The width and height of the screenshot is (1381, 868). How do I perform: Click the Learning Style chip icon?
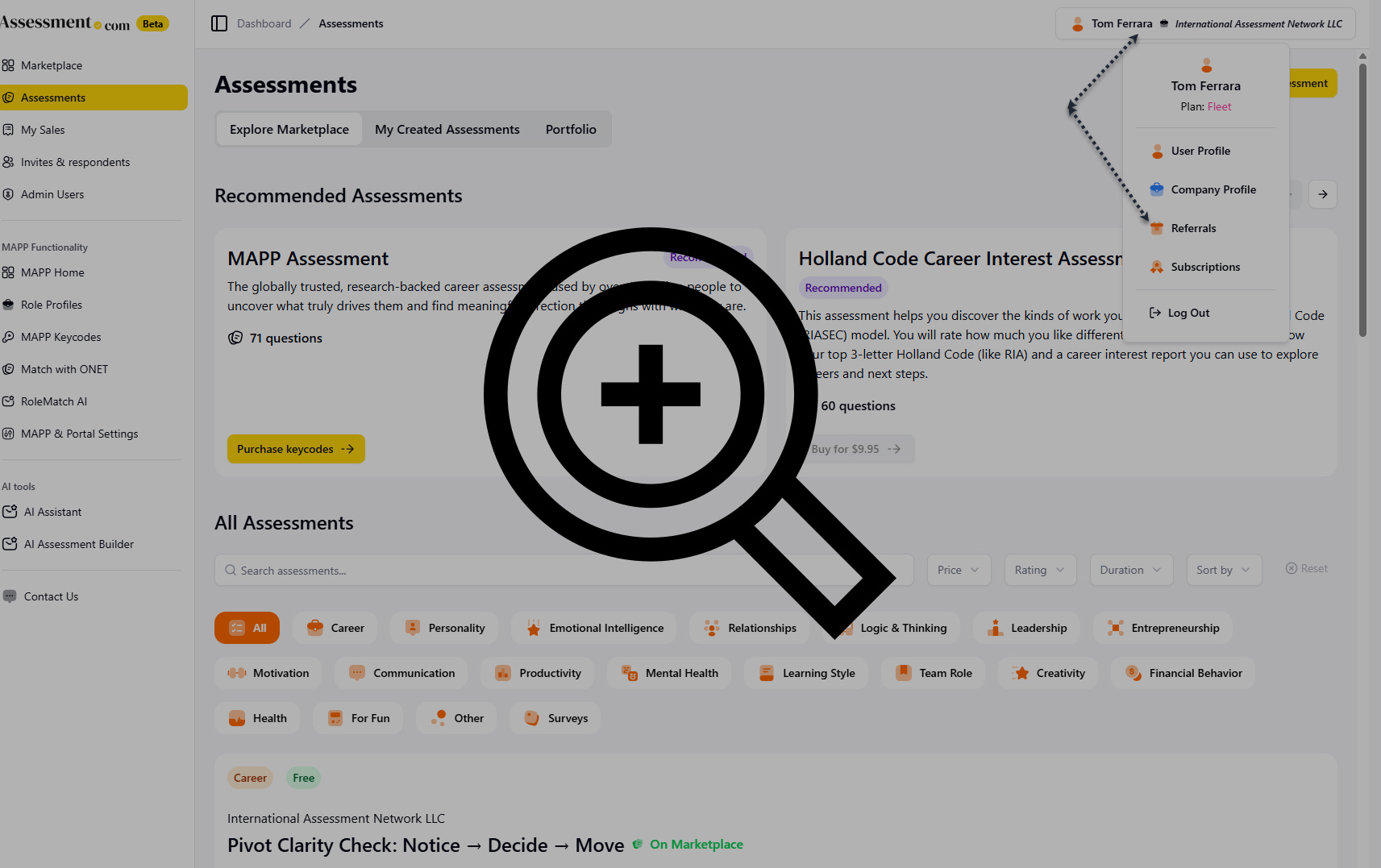[x=767, y=673]
